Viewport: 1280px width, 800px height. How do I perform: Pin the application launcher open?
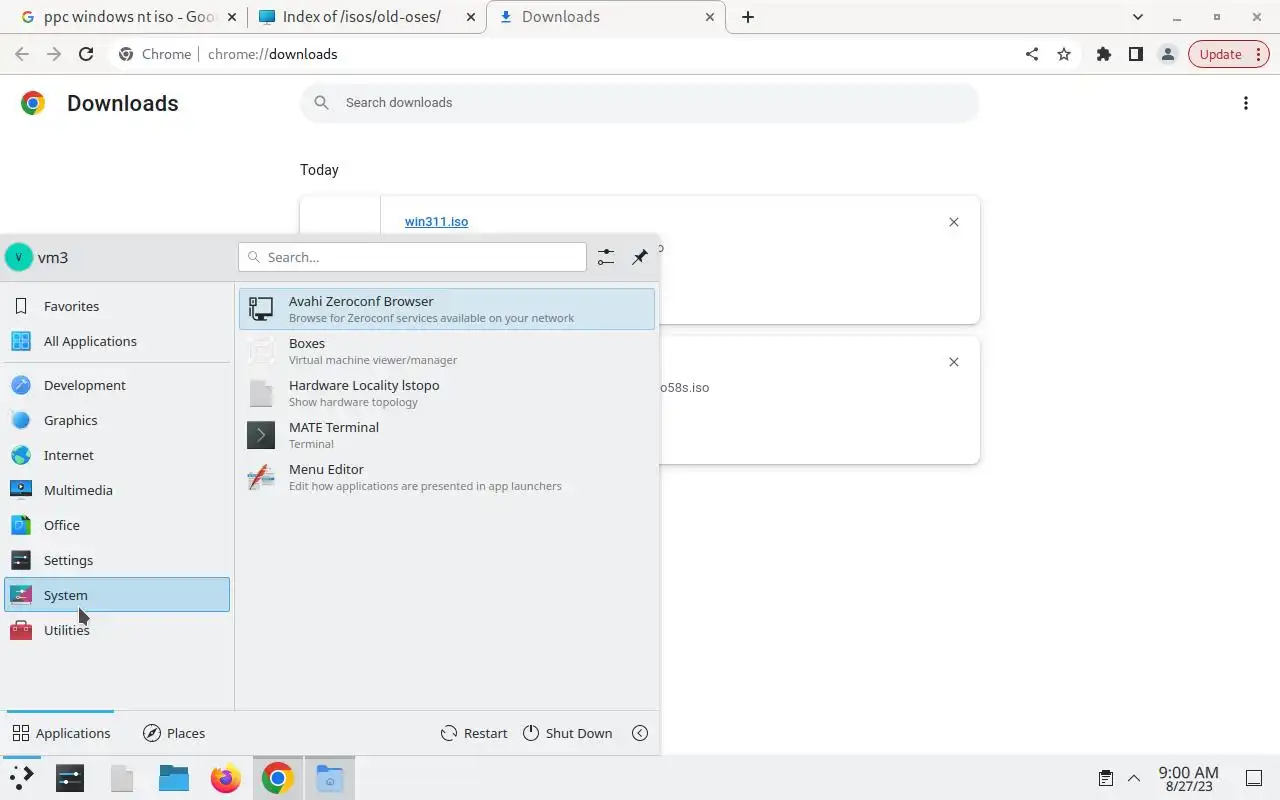click(x=640, y=257)
